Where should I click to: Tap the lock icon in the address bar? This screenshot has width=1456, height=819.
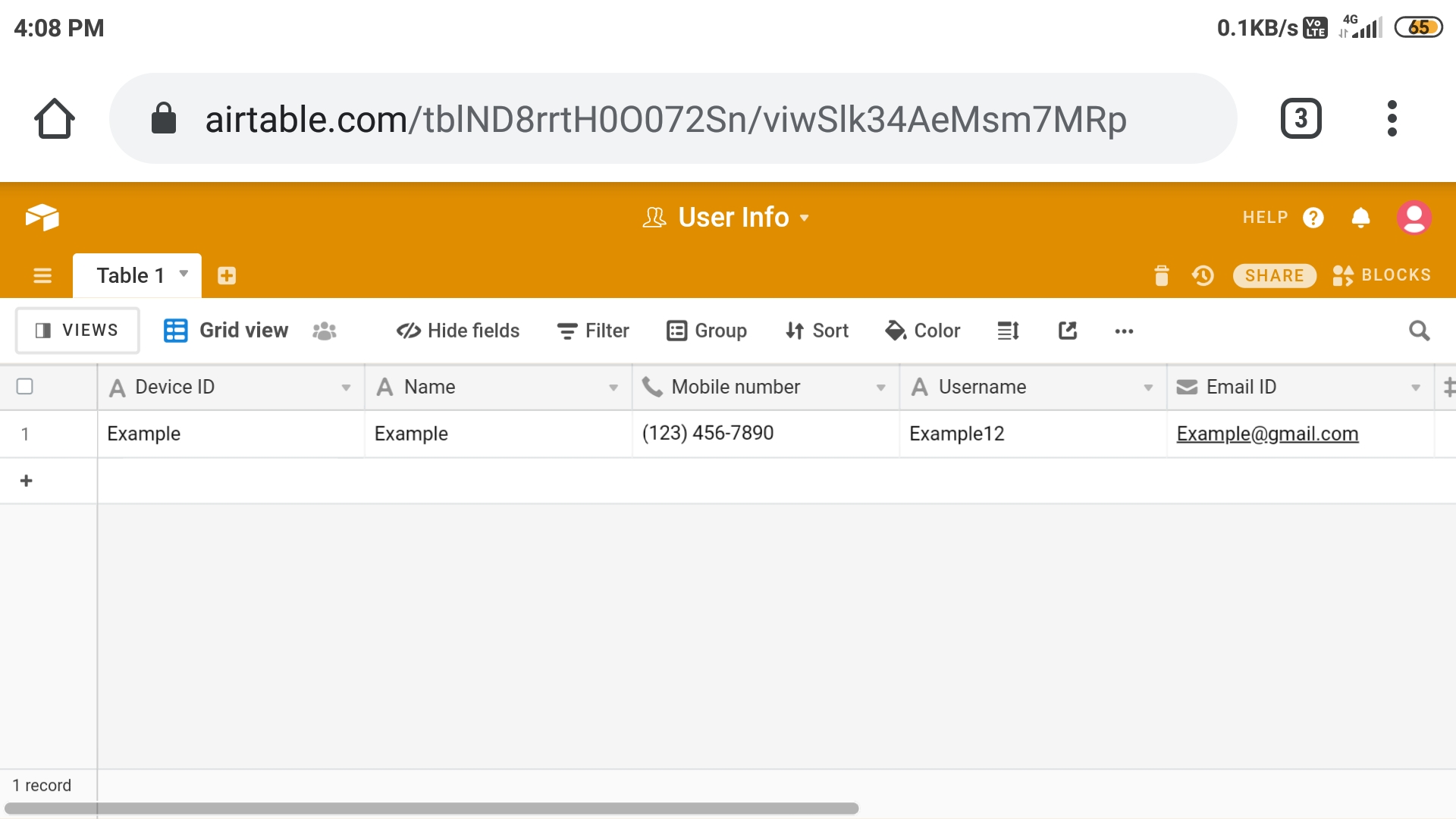tap(164, 118)
